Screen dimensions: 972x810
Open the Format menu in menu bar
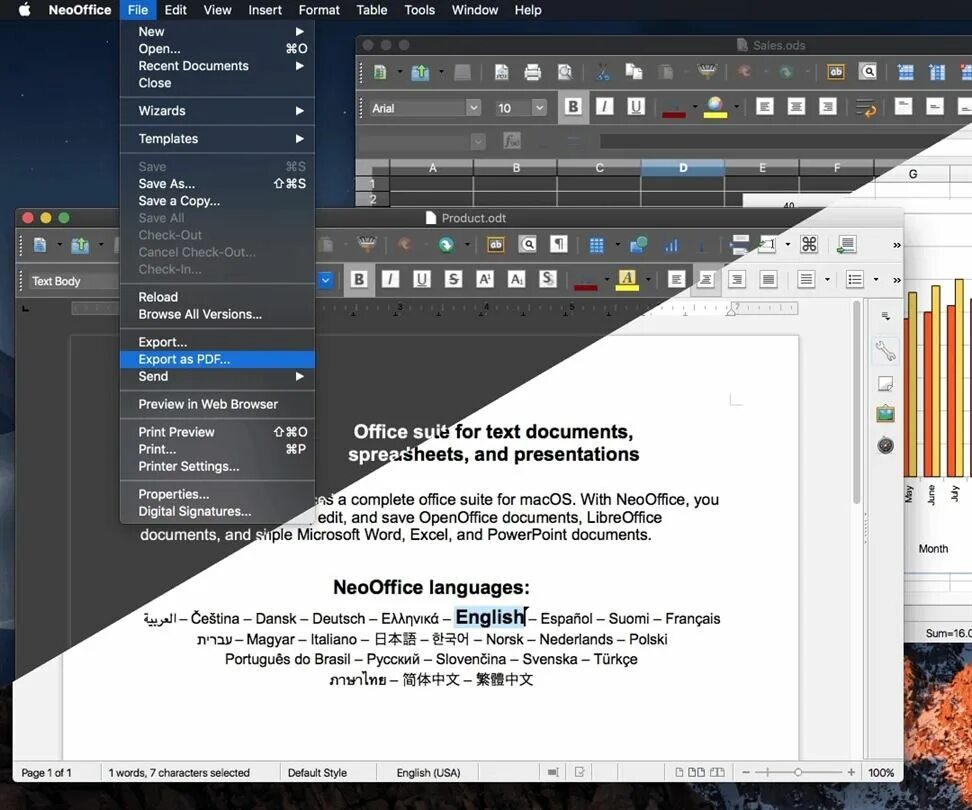(319, 10)
